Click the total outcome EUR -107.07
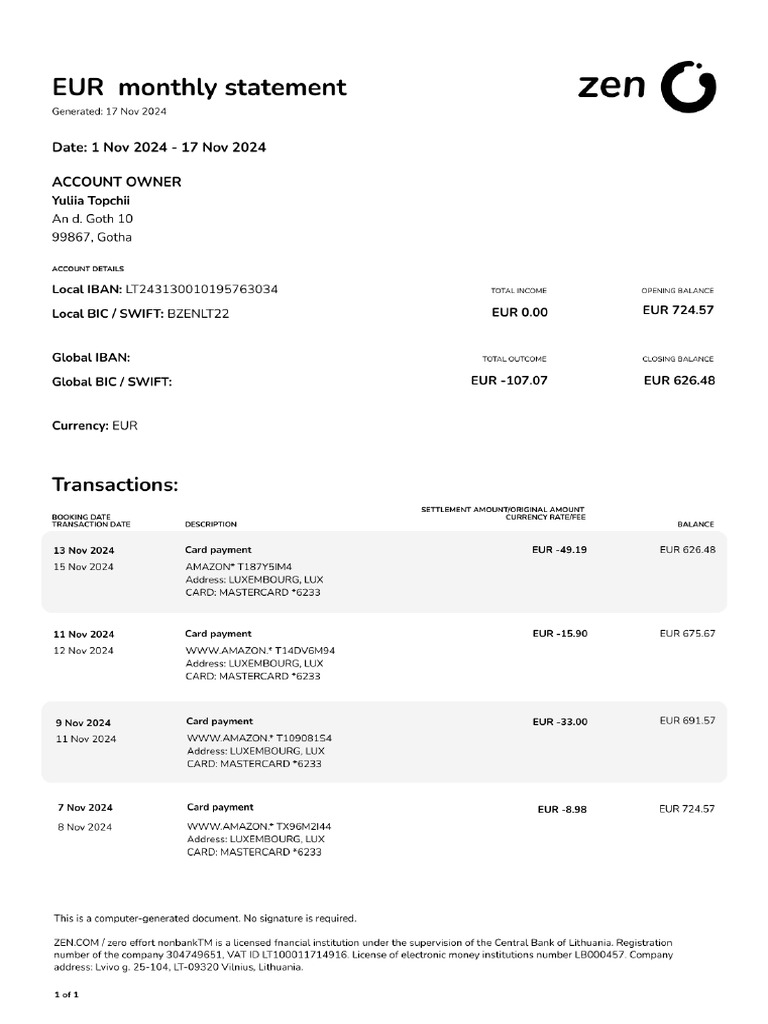 (x=509, y=380)
